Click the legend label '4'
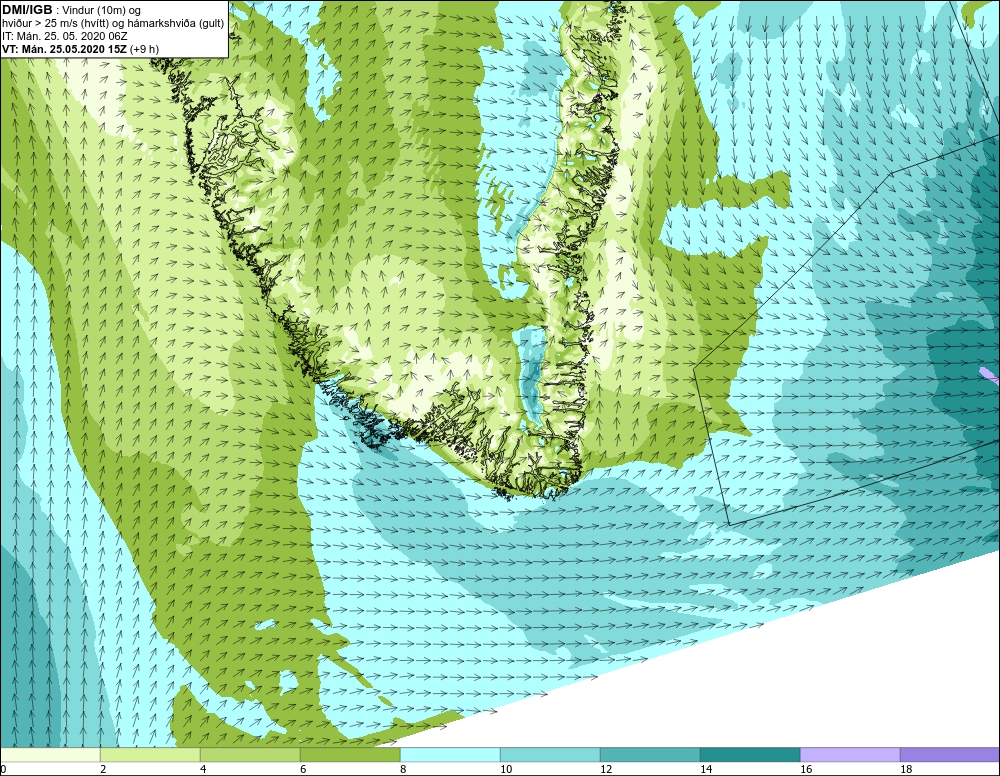This screenshot has width=1000, height=776. (203, 770)
